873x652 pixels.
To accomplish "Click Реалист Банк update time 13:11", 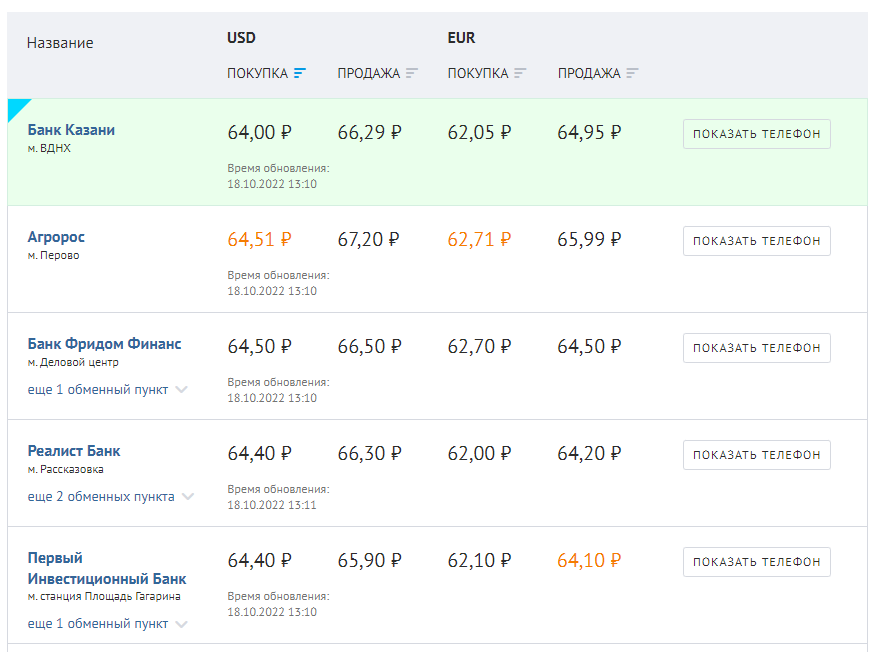I will click(272, 505).
